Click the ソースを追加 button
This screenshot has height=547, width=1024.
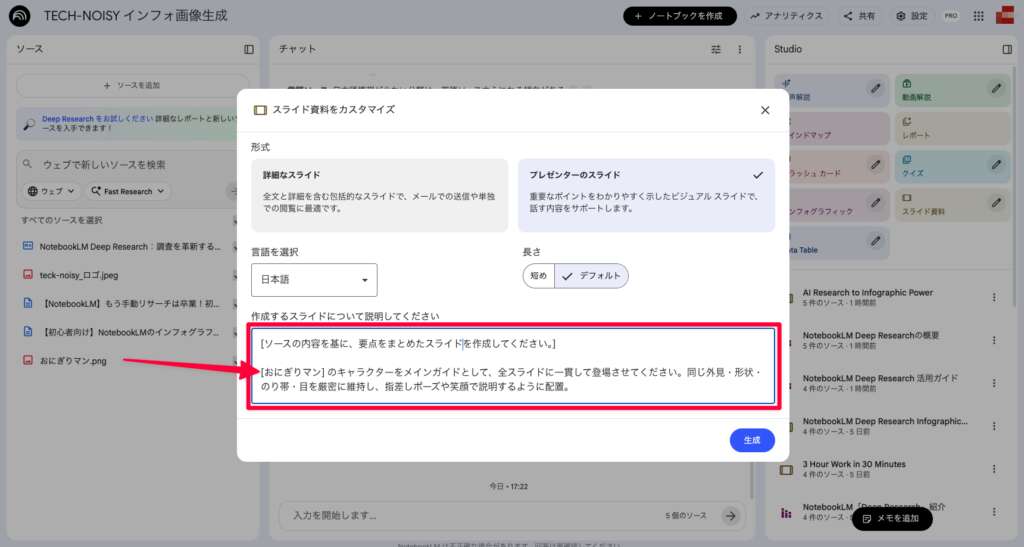[132, 86]
